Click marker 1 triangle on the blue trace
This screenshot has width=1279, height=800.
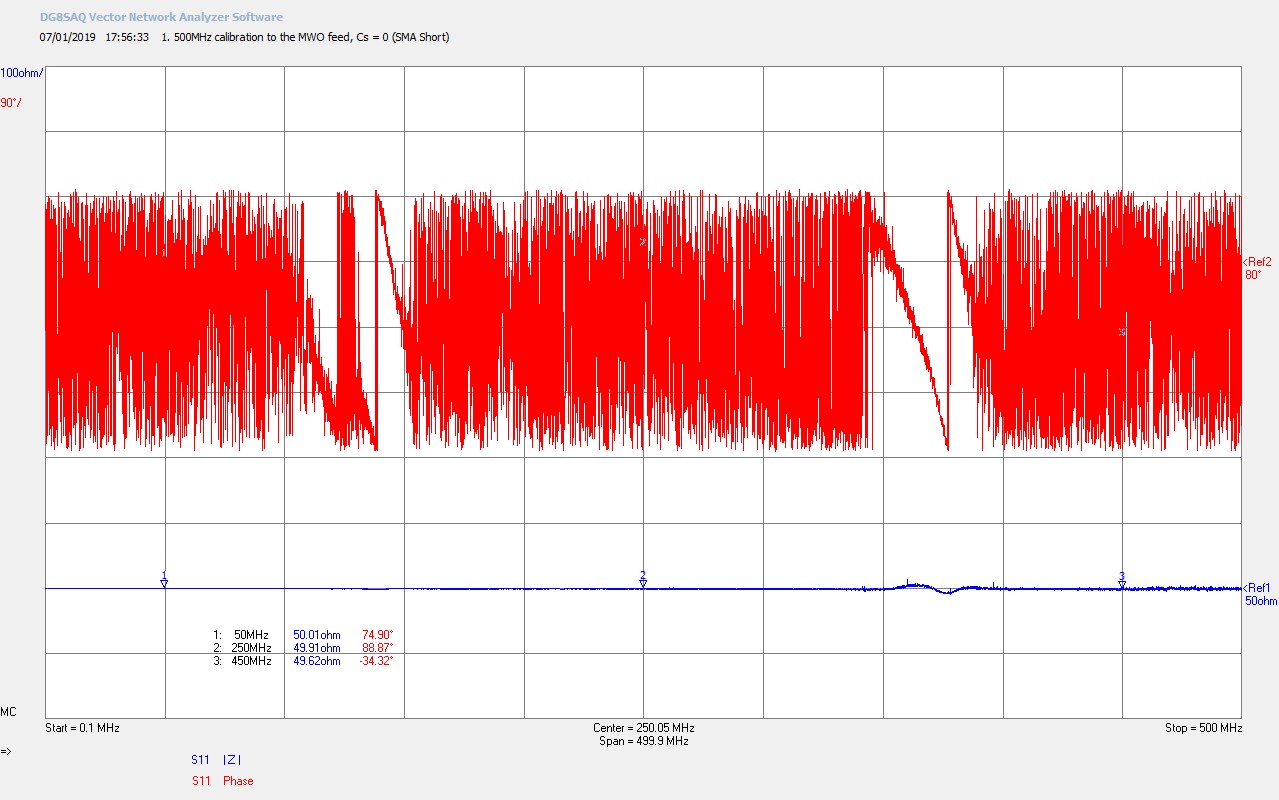tap(164, 583)
